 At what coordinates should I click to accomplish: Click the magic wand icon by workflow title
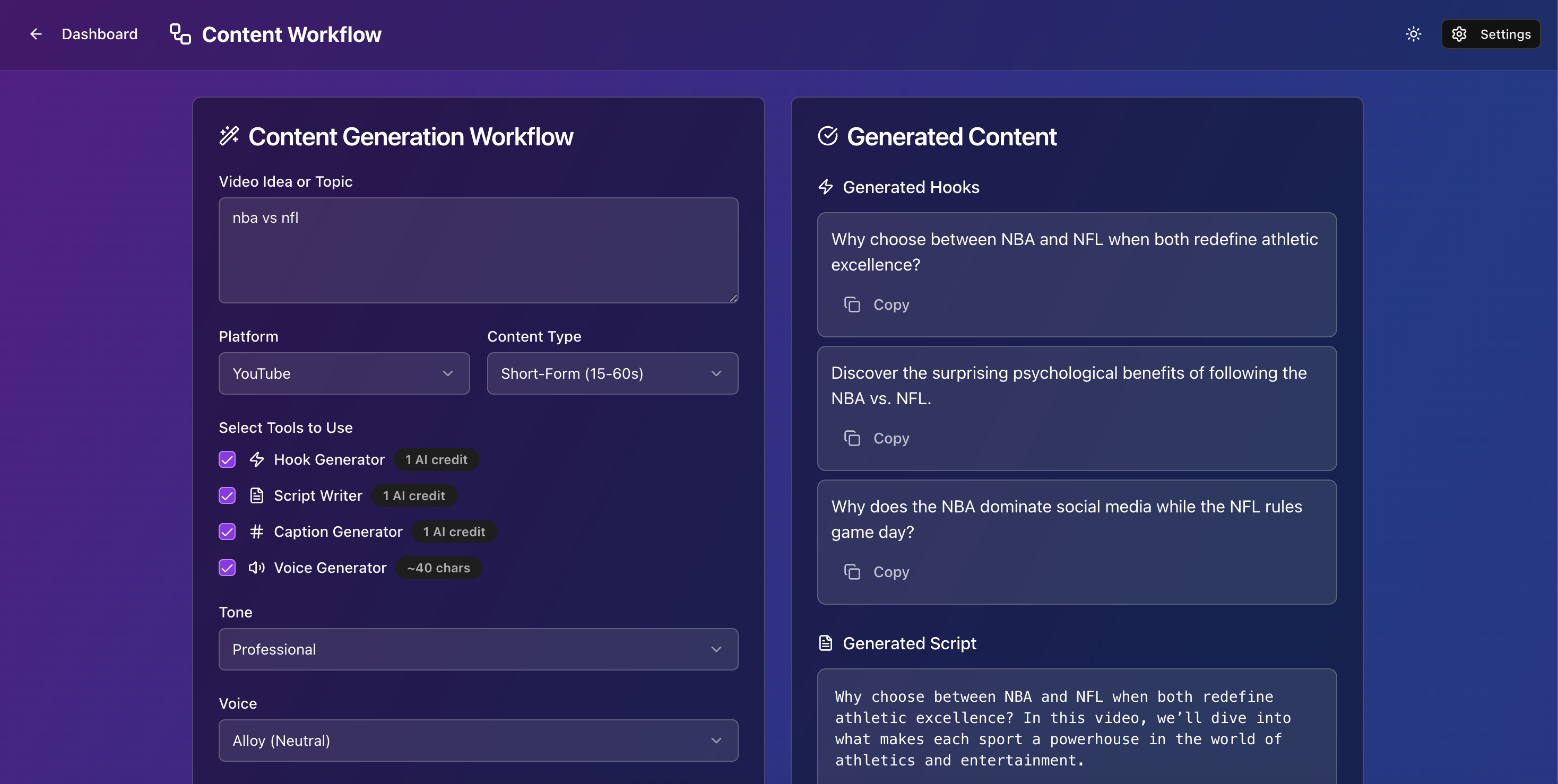[x=229, y=136]
